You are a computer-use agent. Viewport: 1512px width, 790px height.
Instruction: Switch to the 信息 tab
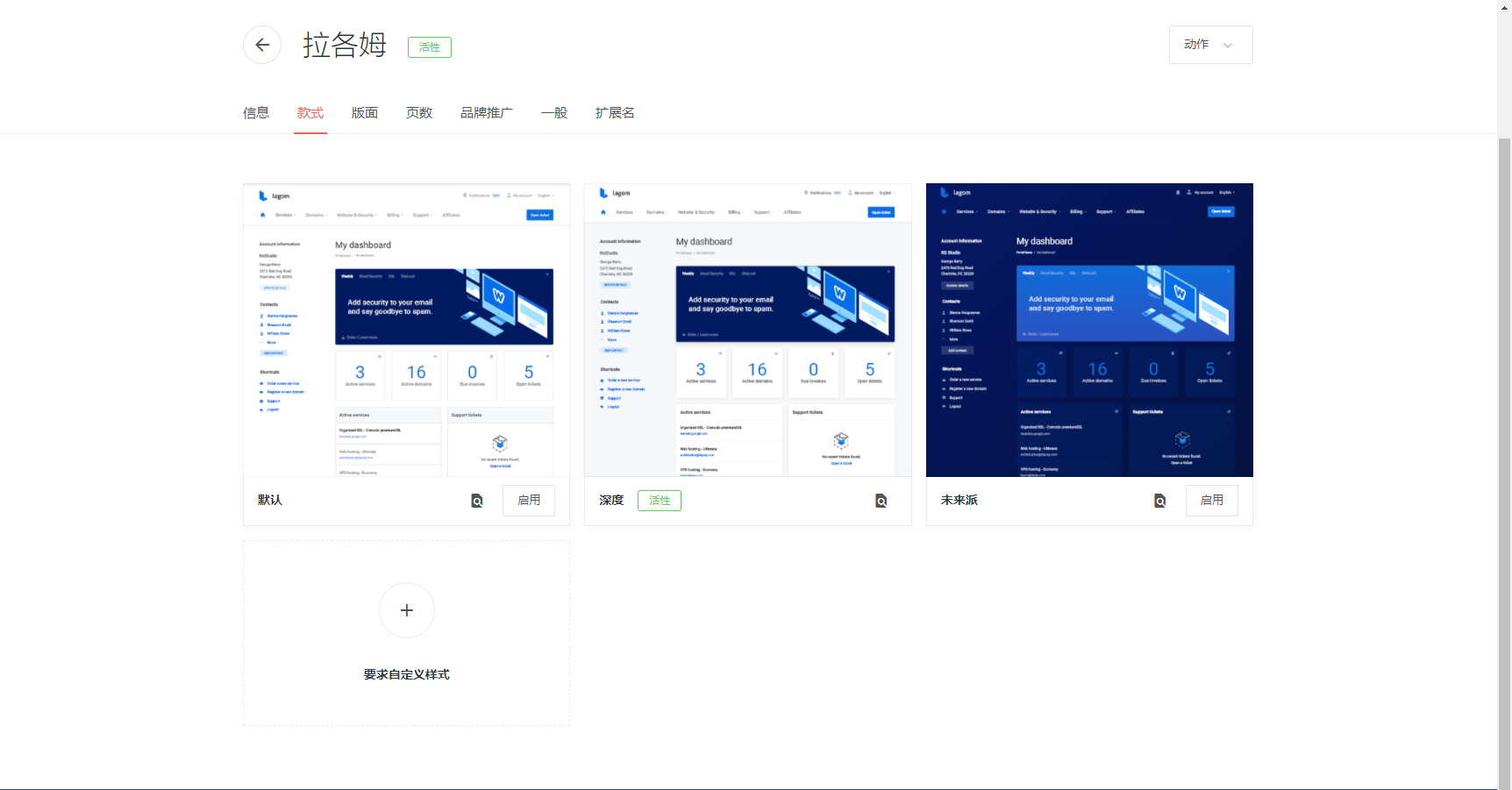(255, 112)
